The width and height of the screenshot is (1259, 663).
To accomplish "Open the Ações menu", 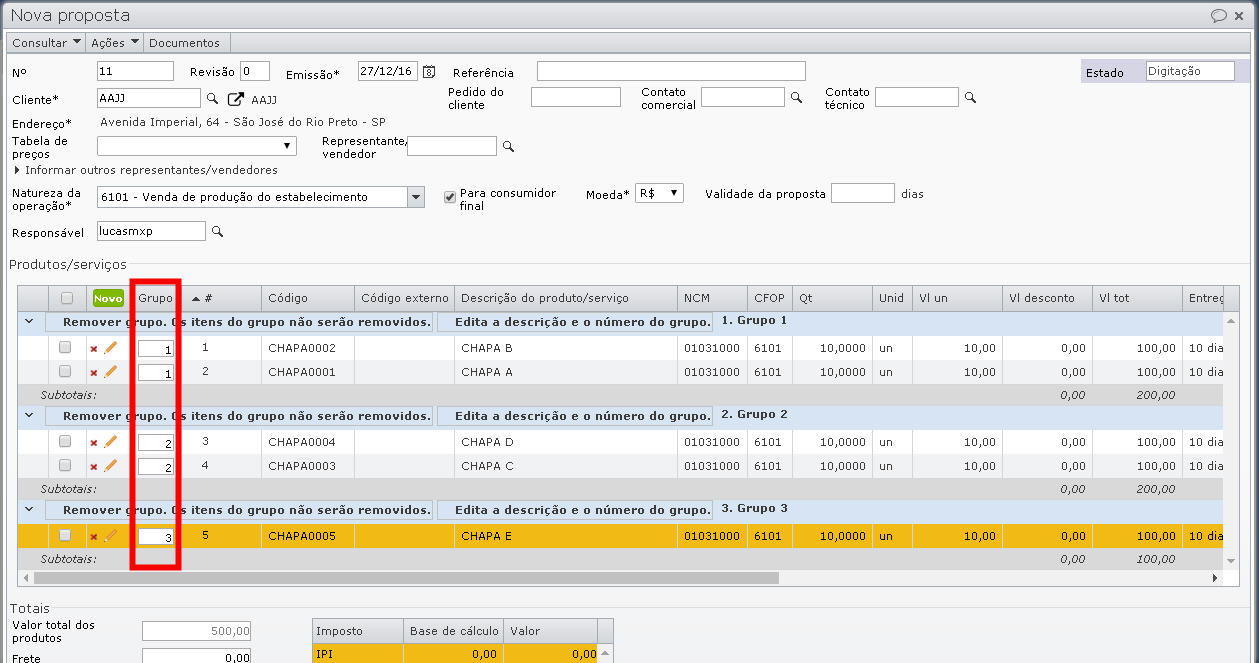I will click(113, 42).
